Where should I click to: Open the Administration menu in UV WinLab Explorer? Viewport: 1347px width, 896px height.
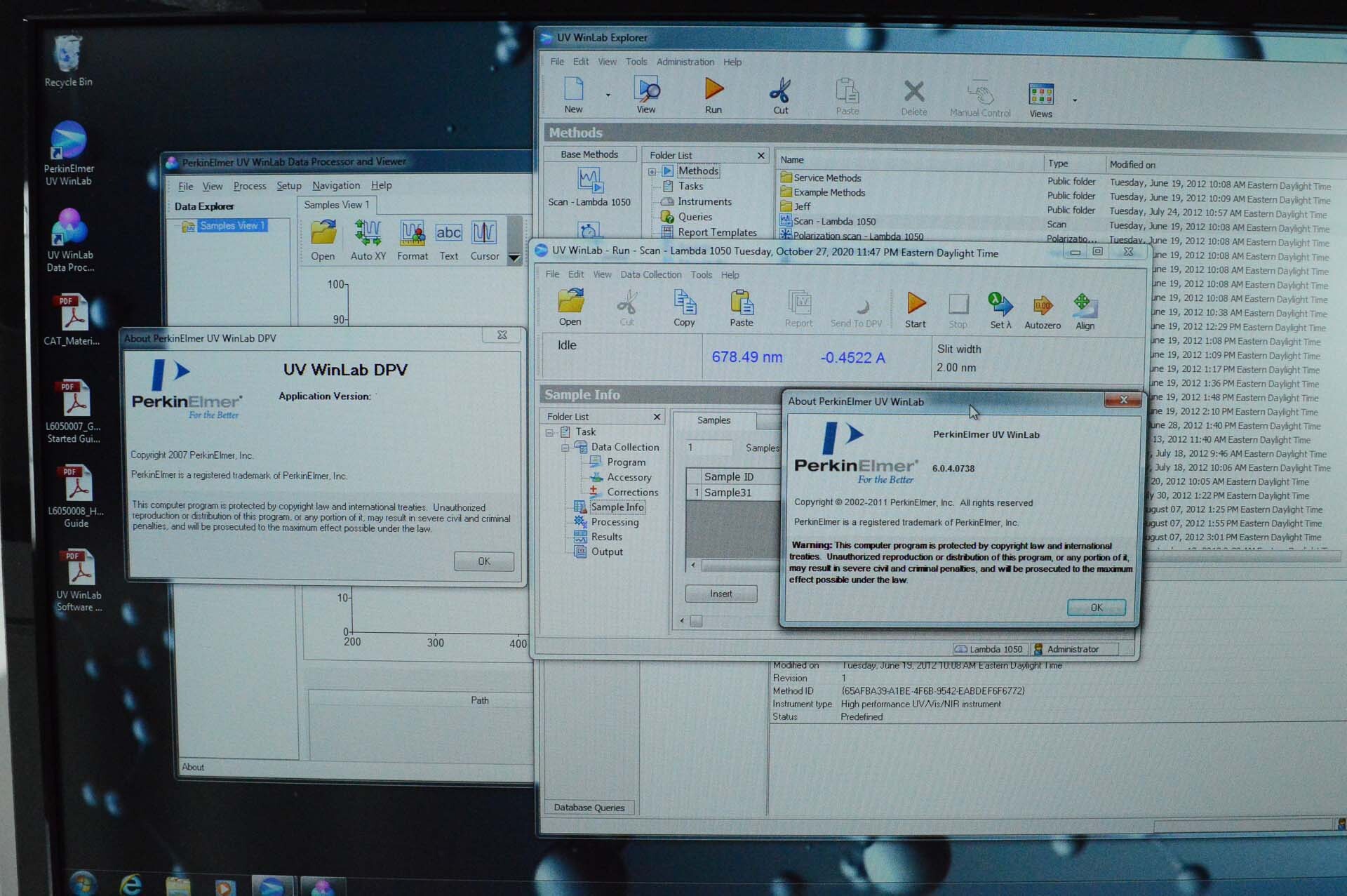pos(685,62)
